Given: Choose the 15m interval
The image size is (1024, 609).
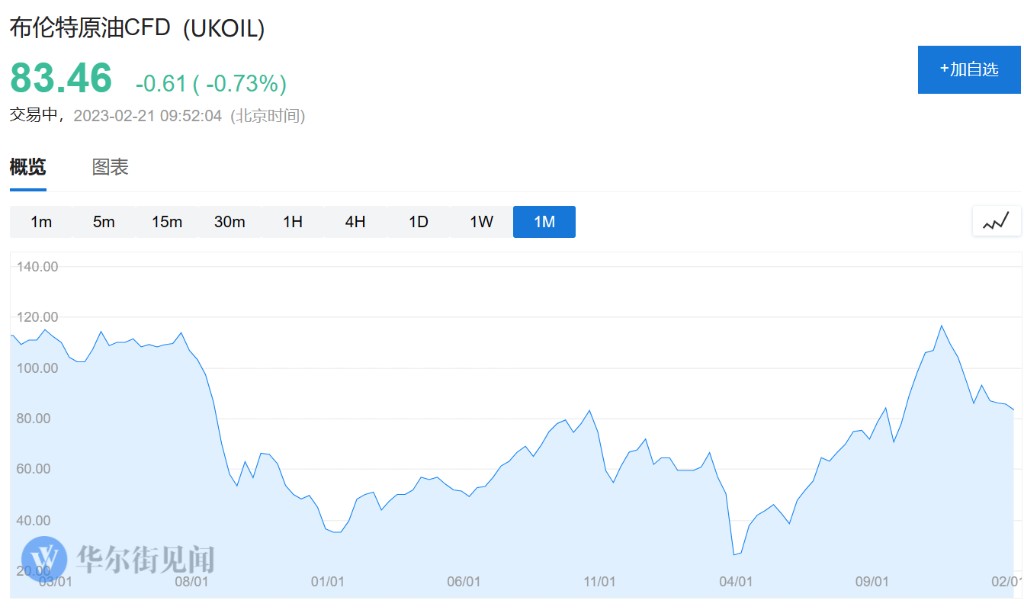Looking at the screenshot, I should pyautogui.click(x=167, y=222).
